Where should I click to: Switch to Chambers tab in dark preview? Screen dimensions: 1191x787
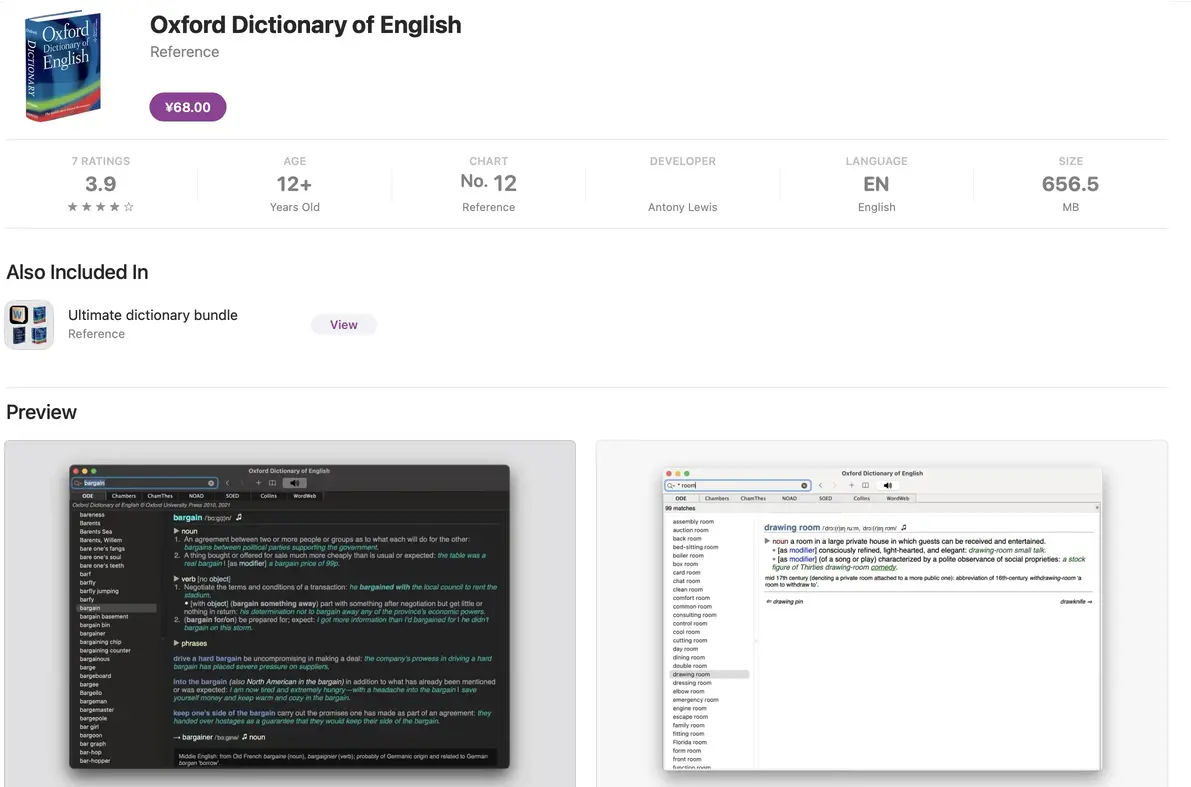(124, 496)
